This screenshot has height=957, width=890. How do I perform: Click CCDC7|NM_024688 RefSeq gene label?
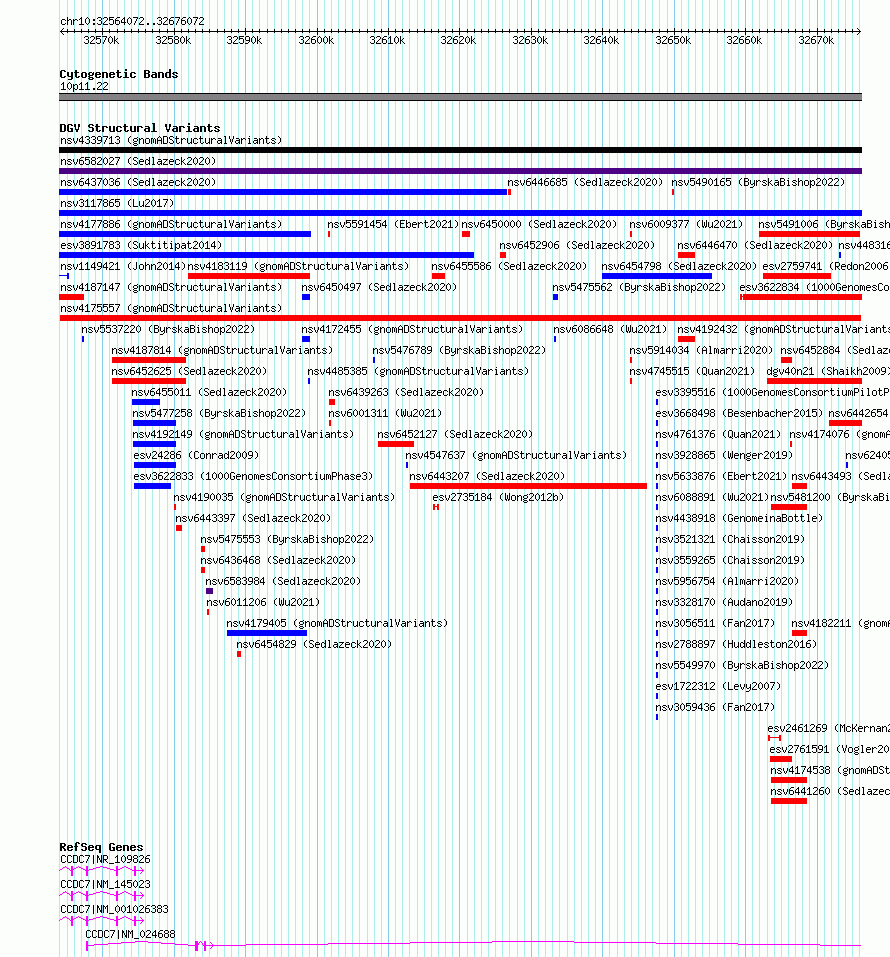(x=131, y=934)
